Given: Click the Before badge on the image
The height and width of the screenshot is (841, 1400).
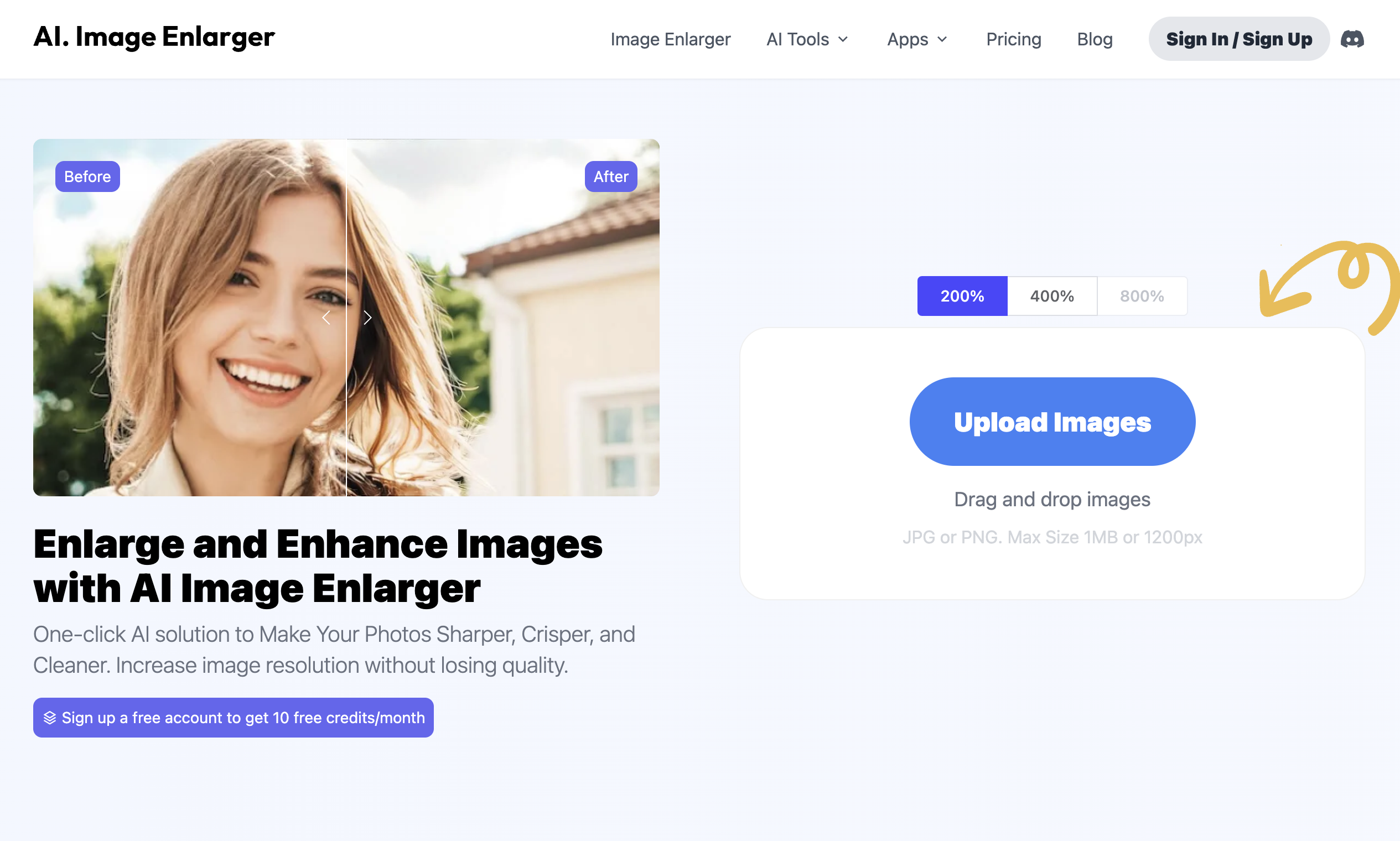Looking at the screenshot, I should pyautogui.click(x=87, y=176).
